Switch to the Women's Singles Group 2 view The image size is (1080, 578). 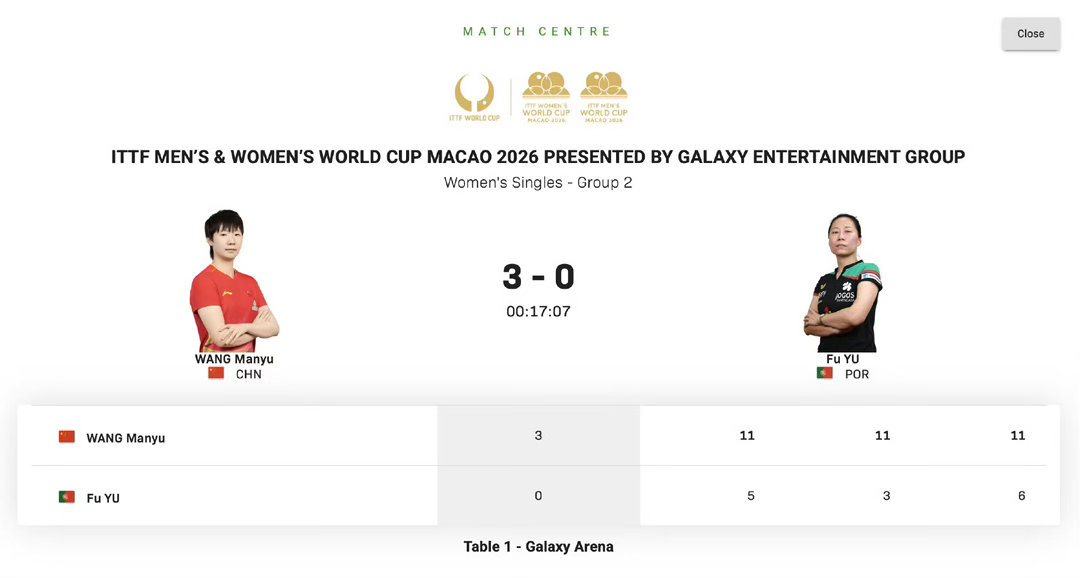[x=537, y=182]
